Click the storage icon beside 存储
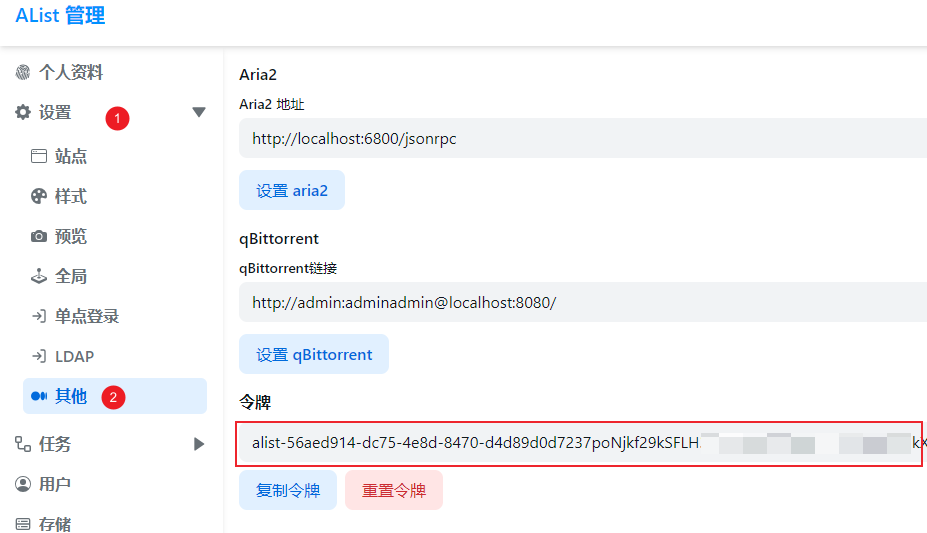 coord(23,523)
